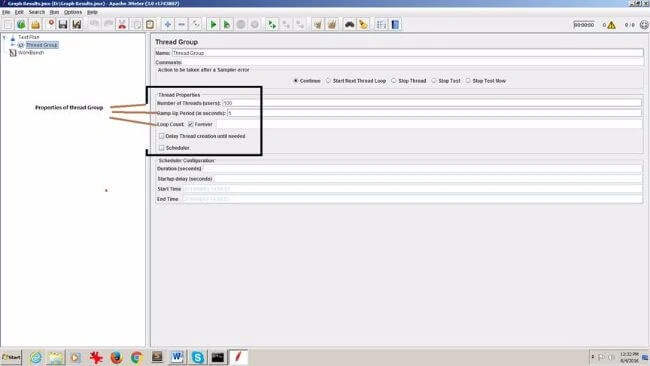Screen dimensions: 650x366
Task: Enable Delay Thread creation until needed
Action: pos(162,136)
